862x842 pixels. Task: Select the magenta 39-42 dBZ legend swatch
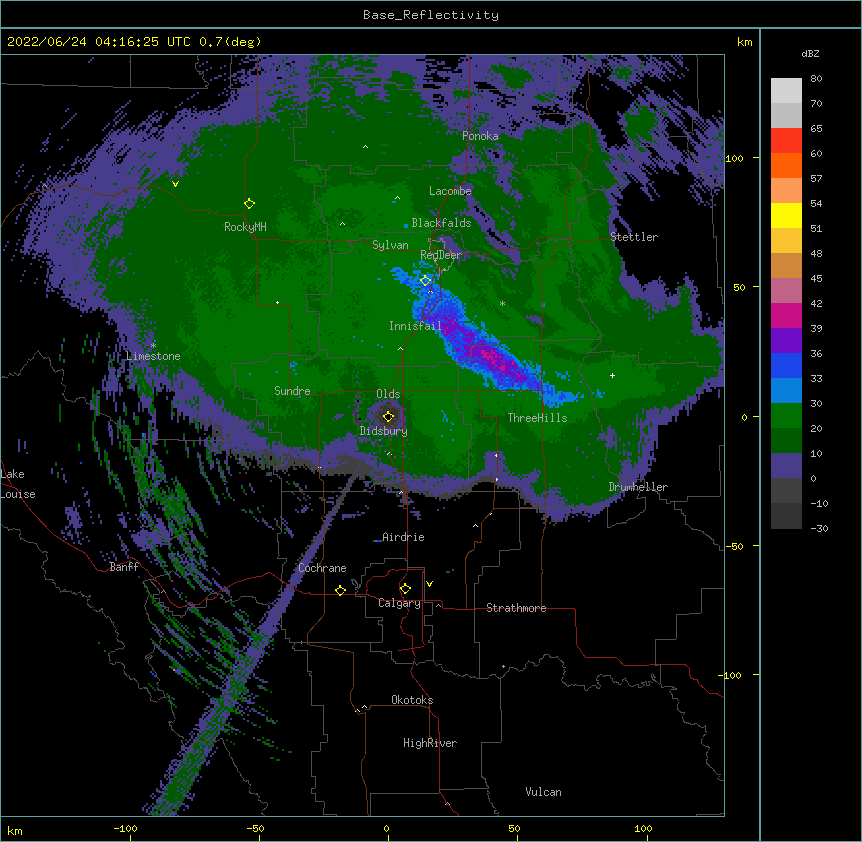786,315
